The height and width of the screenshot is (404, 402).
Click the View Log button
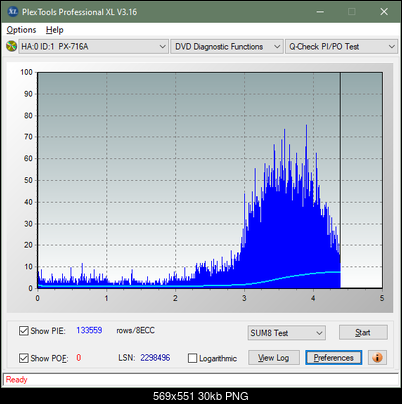click(x=274, y=358)
